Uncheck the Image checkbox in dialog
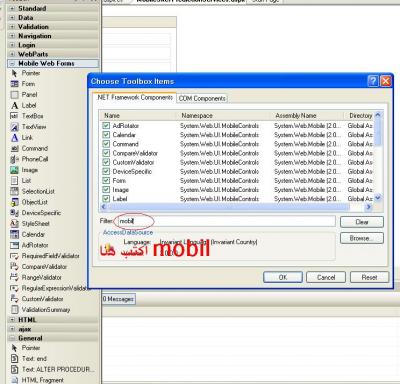 106,190
